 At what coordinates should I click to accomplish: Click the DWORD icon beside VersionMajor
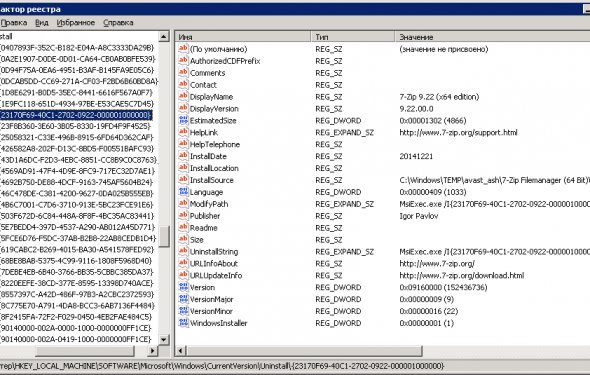click(183, 299)
